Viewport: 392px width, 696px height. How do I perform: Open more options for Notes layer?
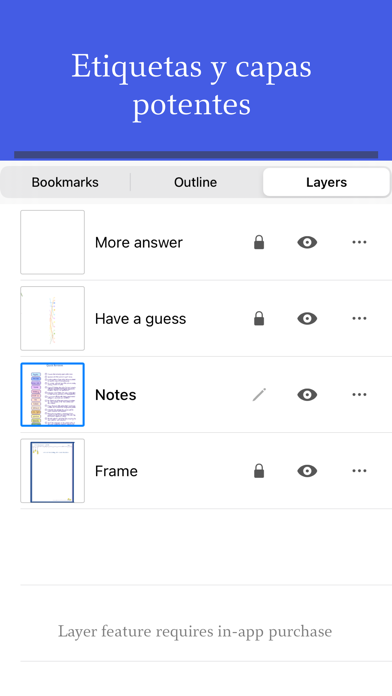pos(359,395)
